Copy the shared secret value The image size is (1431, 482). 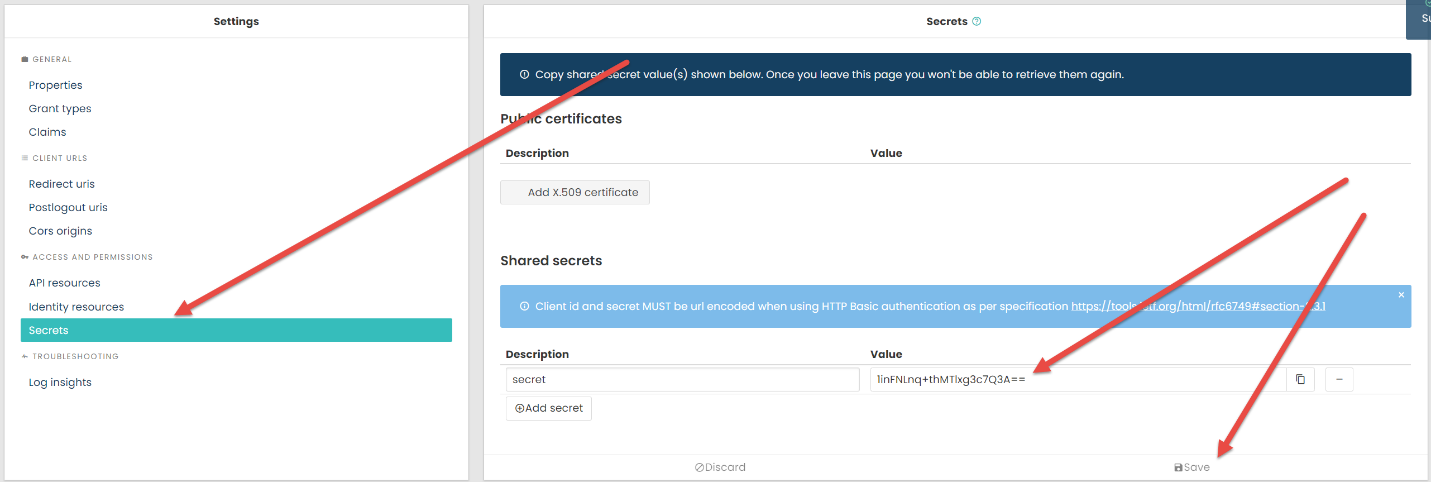(x=1300, y=380)
